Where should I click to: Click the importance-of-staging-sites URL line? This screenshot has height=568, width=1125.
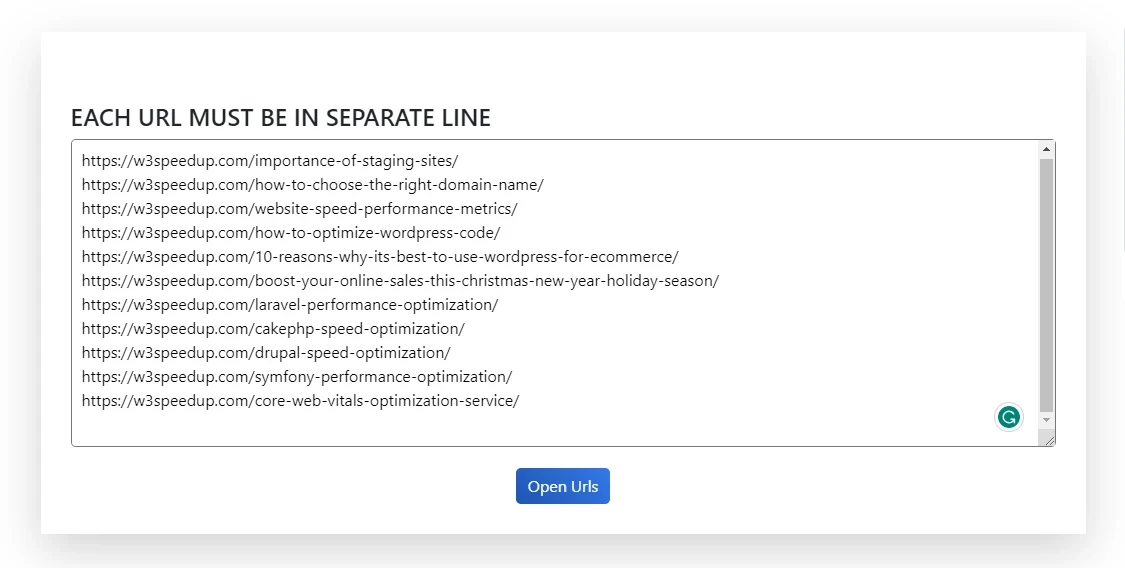pyautogui.click(x=270, y=161)
